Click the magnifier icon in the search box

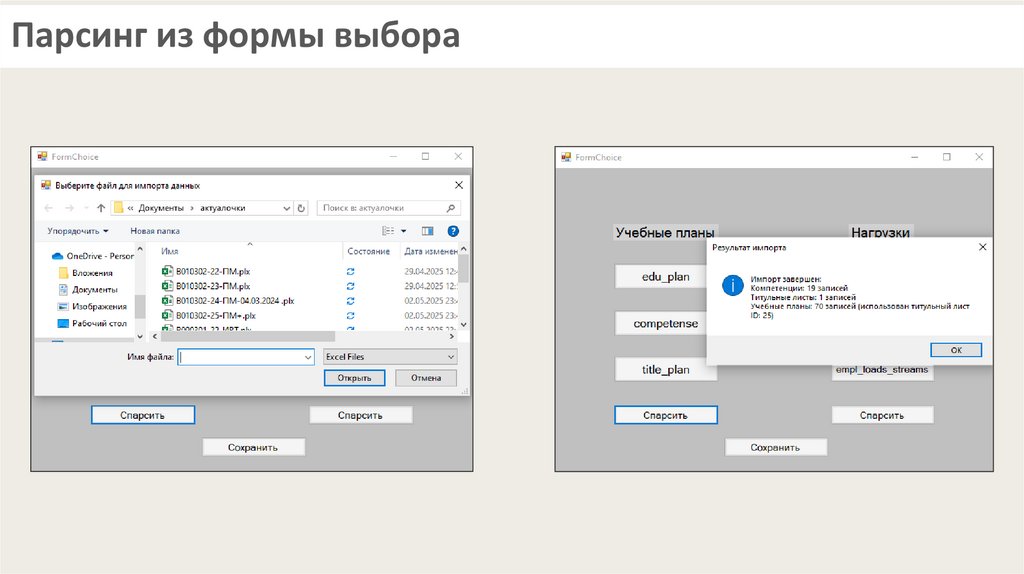click(x=451, y=208)
